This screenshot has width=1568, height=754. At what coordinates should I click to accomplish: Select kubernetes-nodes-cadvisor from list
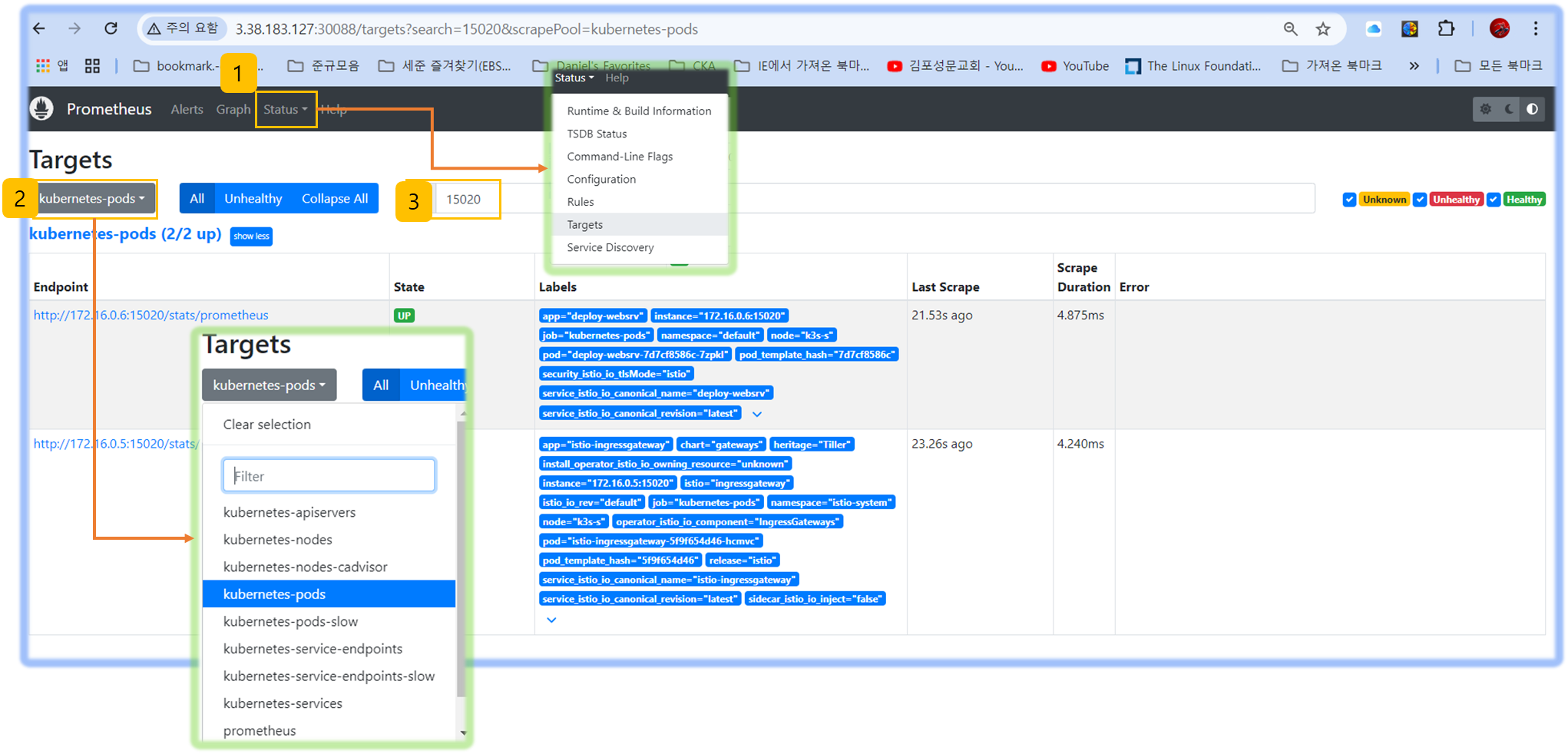click(x=329, y=567)
